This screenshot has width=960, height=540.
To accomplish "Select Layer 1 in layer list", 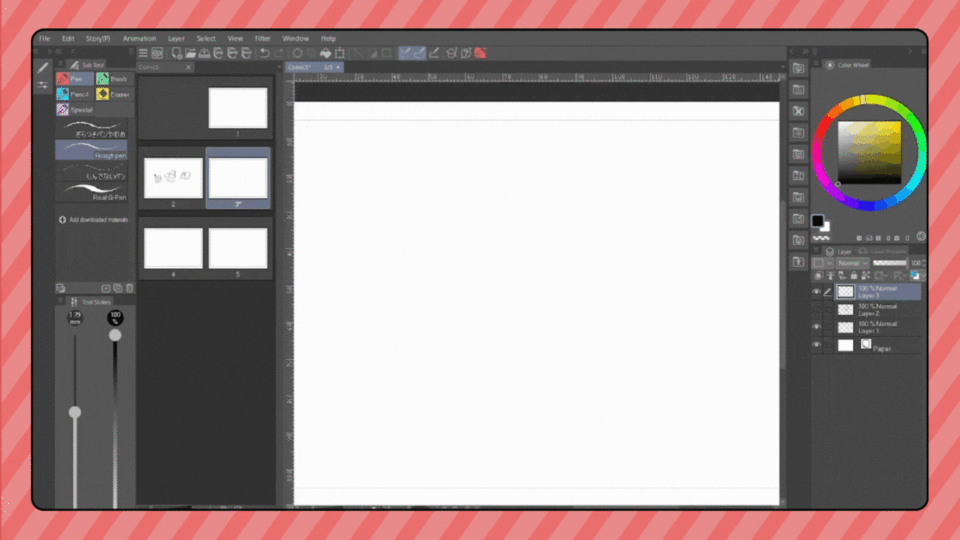I will pos(878,328).
